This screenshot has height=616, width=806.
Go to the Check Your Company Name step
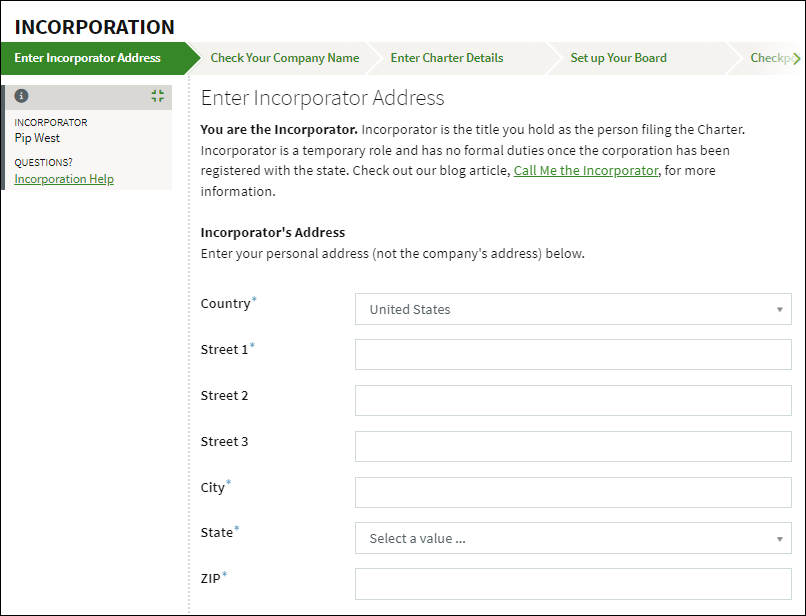point(285,58)
